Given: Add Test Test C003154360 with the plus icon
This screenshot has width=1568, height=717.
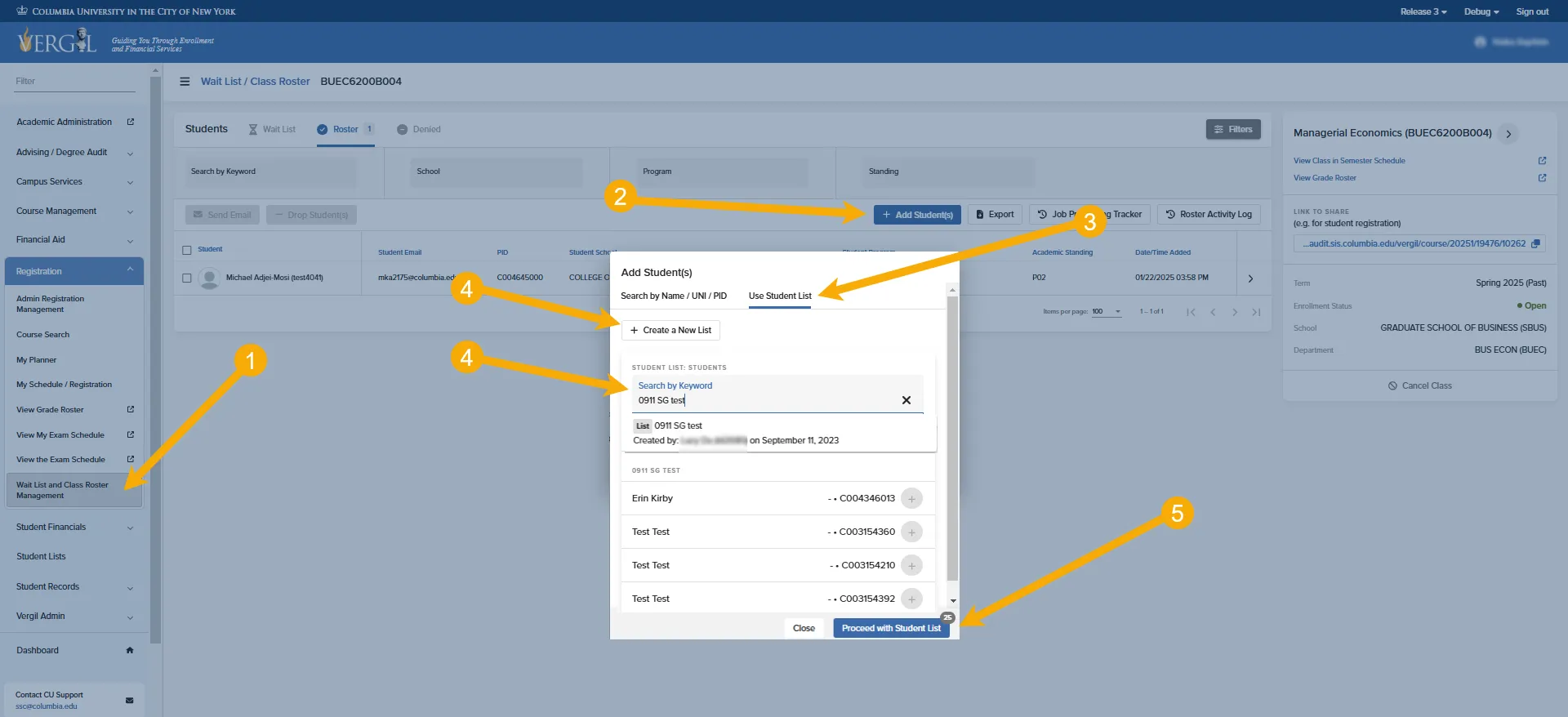Looking at the screenshot, I should tap(911, 532).
